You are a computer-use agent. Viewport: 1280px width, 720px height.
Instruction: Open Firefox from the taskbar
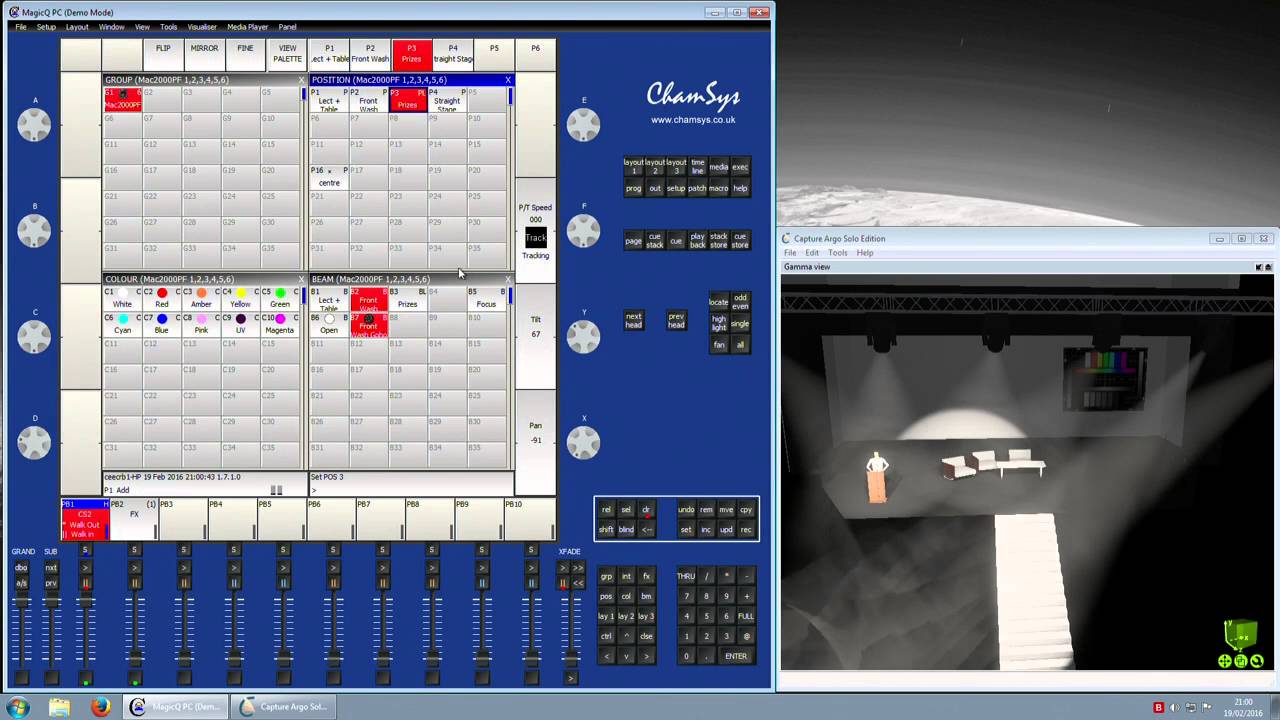(100, 707)
